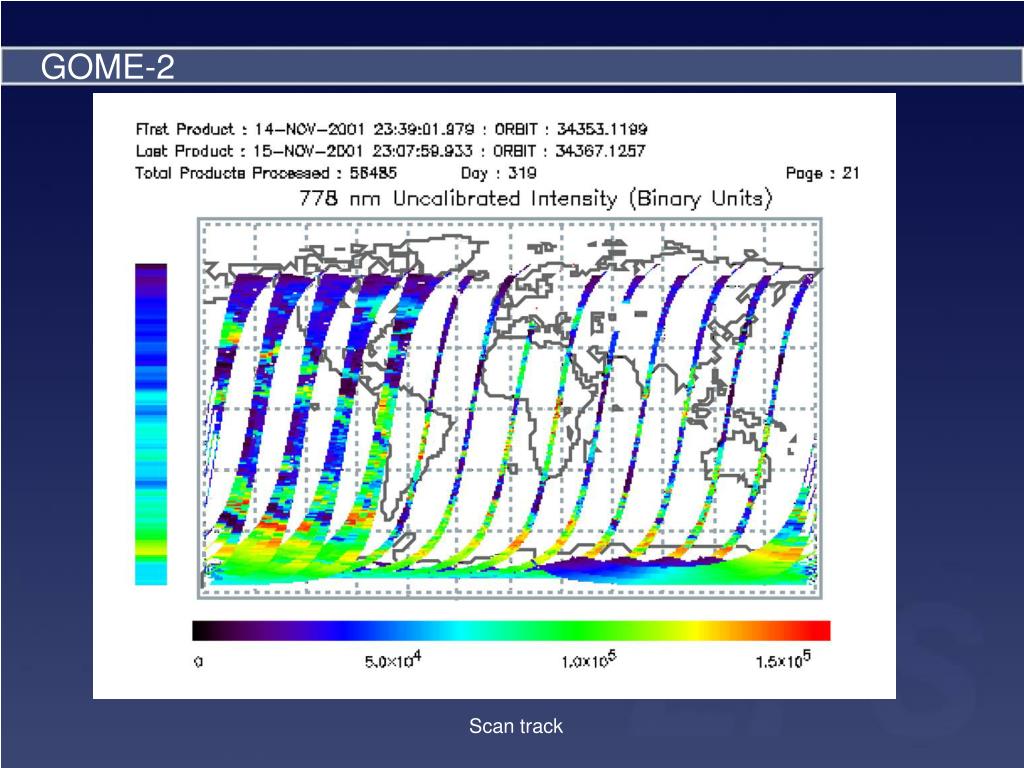Click the 'Last Product : 15-NOV-2001' line

[x=391, y=151]
